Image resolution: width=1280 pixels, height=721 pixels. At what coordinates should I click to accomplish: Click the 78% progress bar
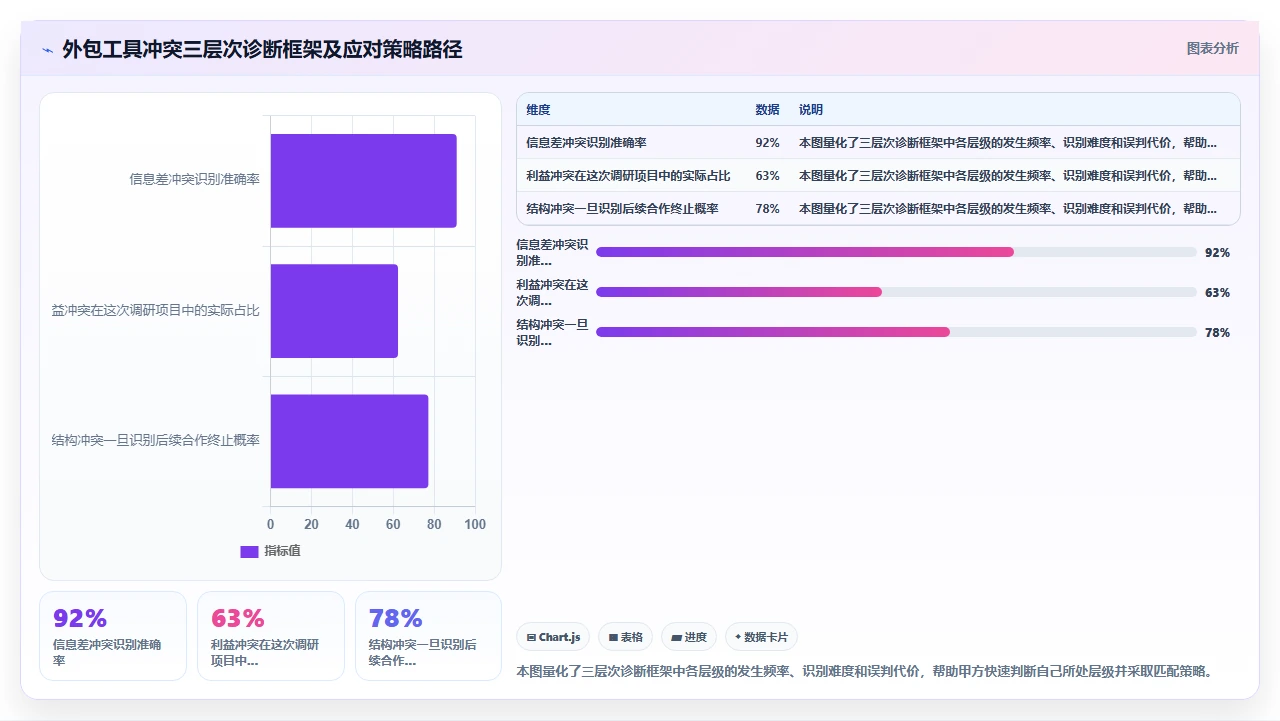(x=896, y=332)
